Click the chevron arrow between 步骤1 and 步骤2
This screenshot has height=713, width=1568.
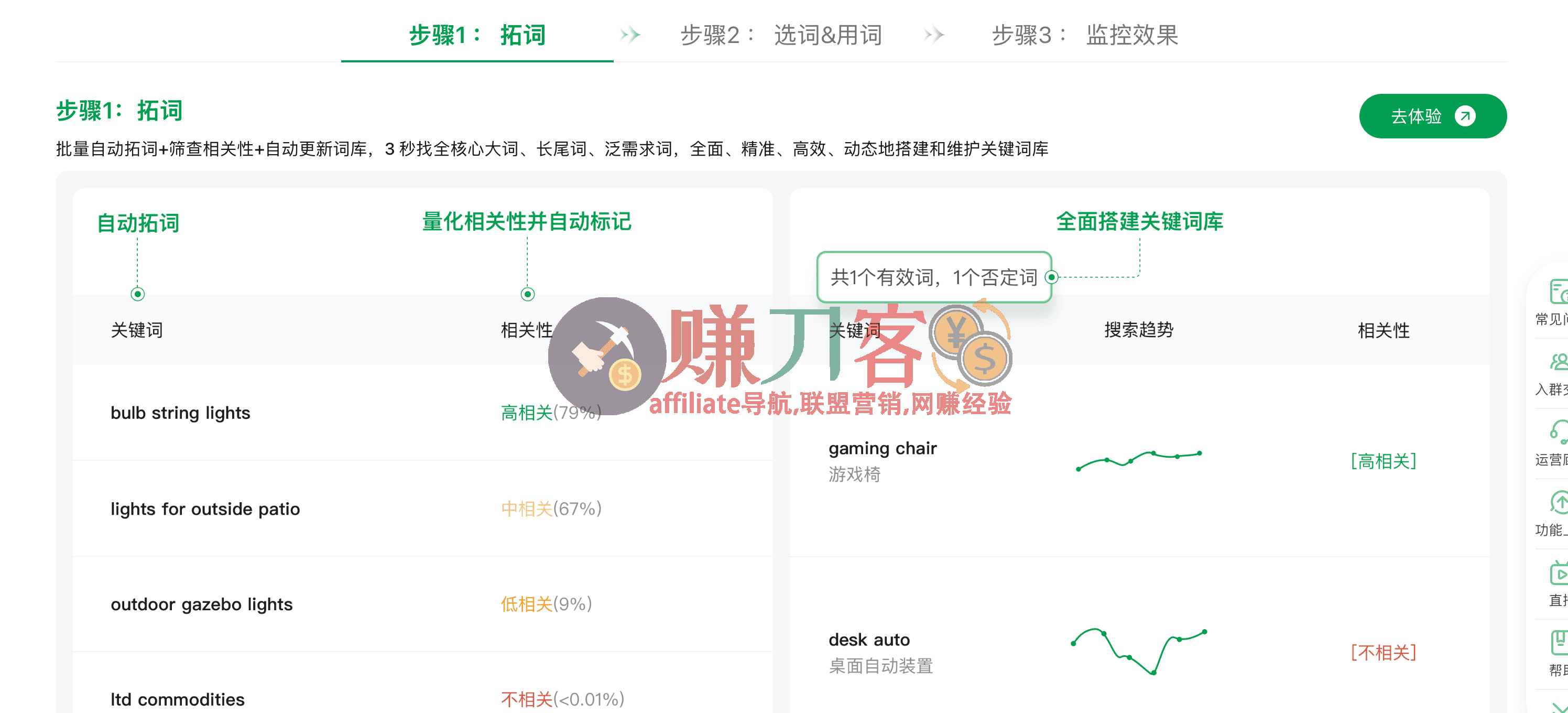pos(630,35)
